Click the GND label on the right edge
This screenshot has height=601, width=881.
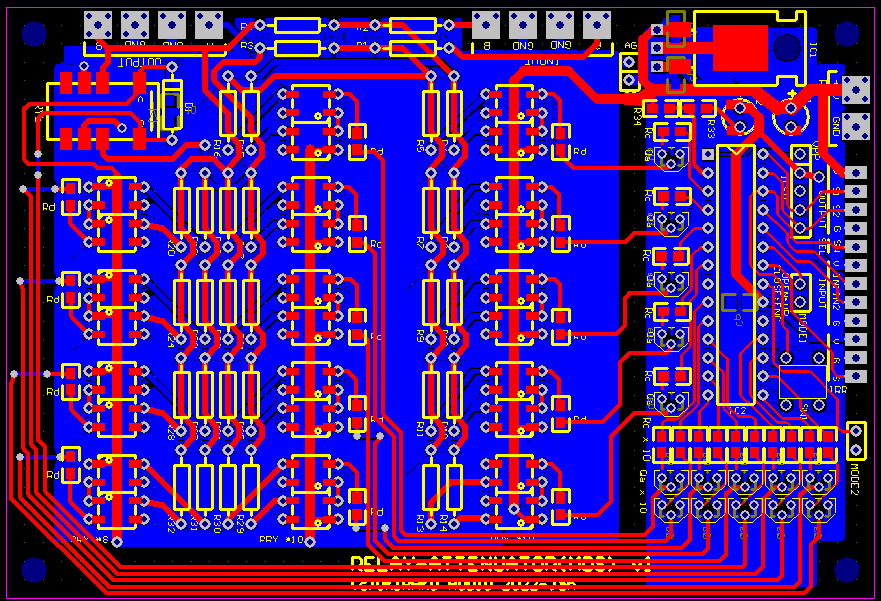coord(835,126)
